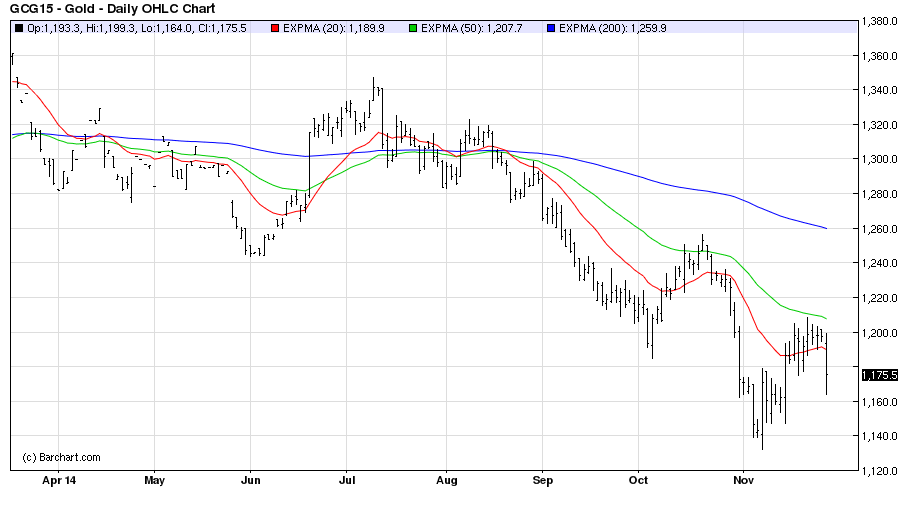Click the Nov date axis label
This screenshot has width=900, height=511.
(743, 480)
